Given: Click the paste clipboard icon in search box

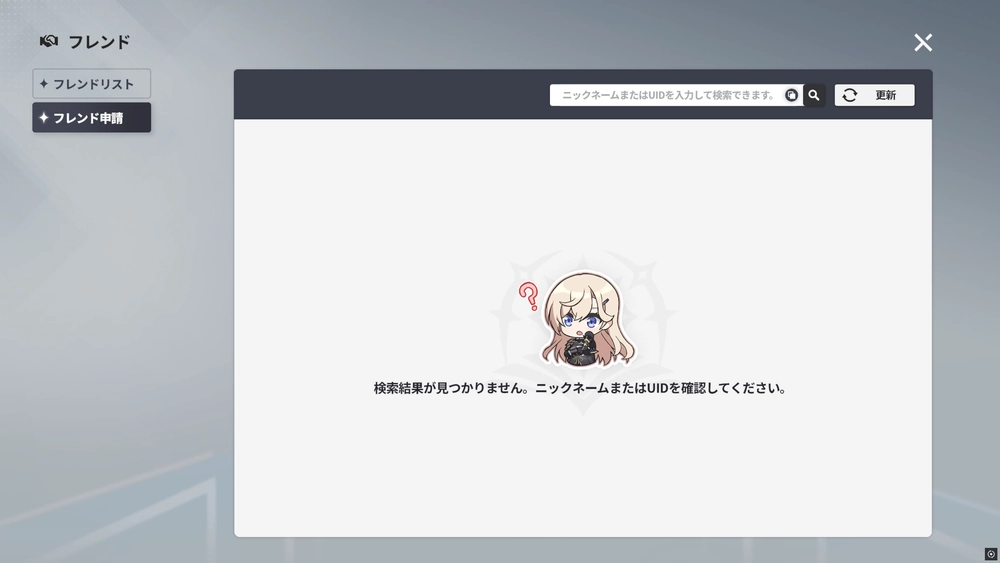Looking at the screenshot, I should pyautogui.click(x=791, y=95).
